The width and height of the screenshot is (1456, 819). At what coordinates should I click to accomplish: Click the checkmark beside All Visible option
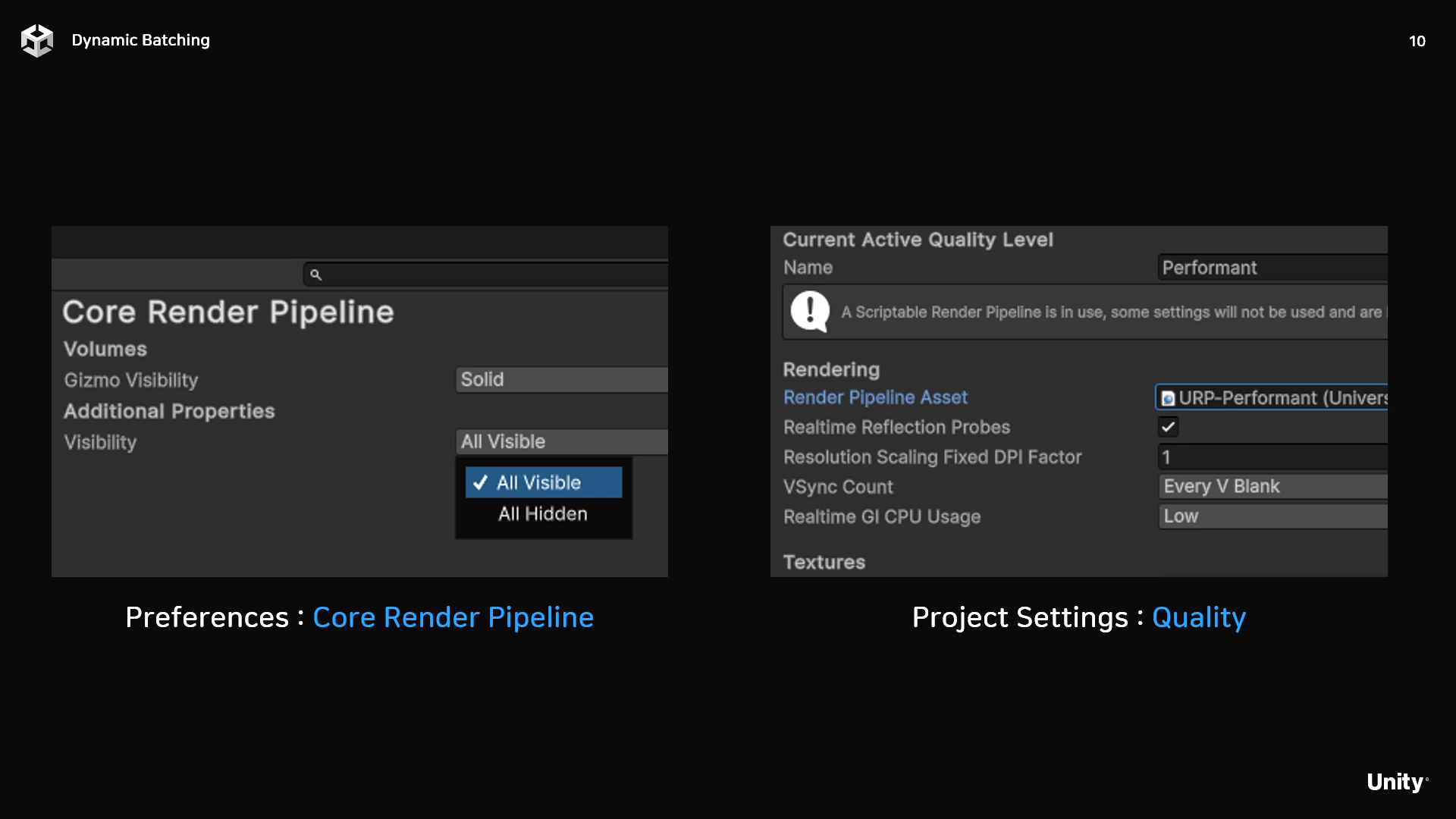coord(480,482)
